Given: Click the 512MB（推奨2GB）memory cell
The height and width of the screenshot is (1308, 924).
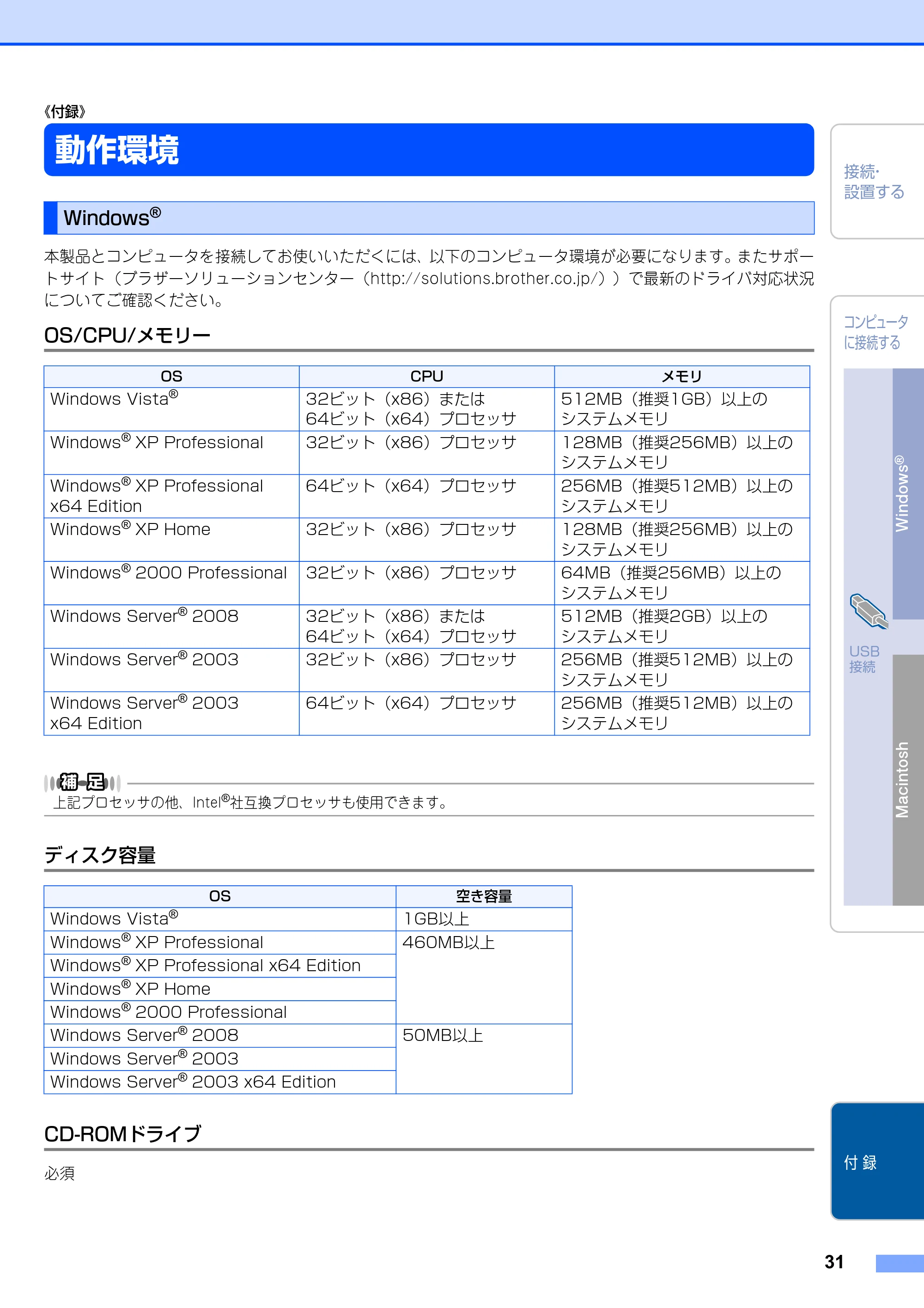Looking at the screenshot, I should (x=682, y=626).
